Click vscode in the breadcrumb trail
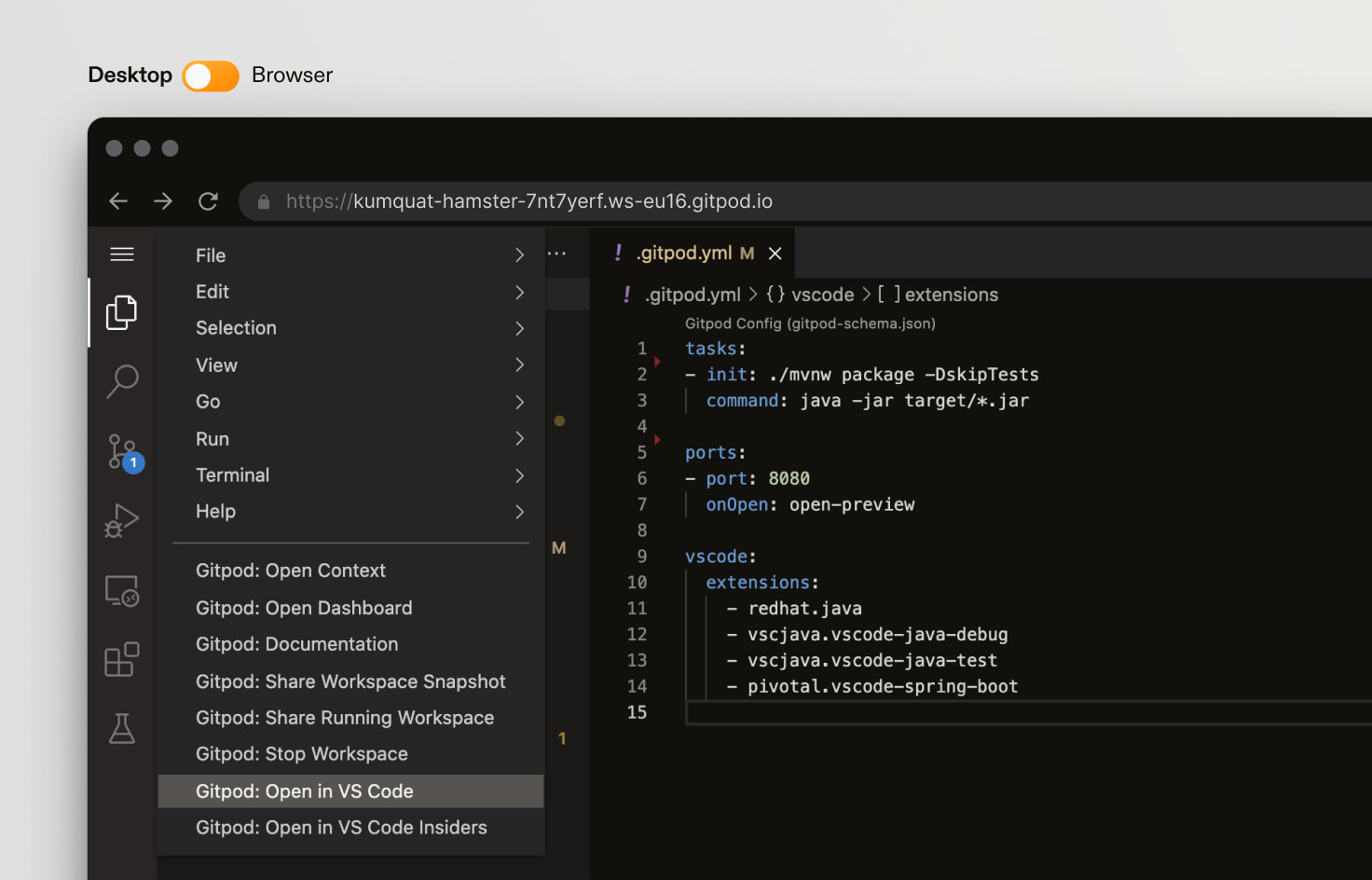This screenshot has height=880, width=1372. pyautogui.click(x=822, y=294)
